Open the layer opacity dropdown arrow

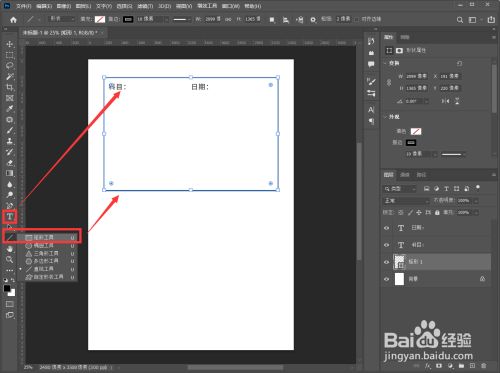[x=476, y=201]
